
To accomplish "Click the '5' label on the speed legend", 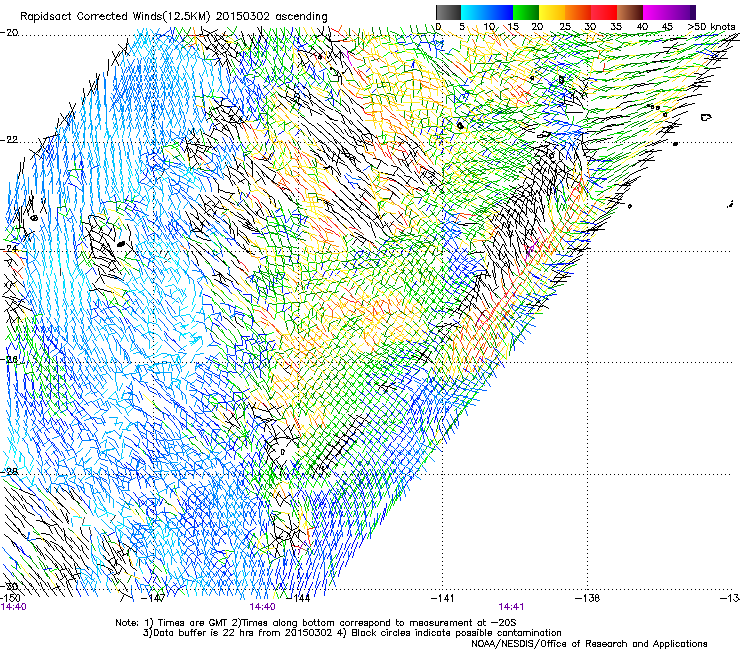I will pyautogui.click(x=462, y=26).
